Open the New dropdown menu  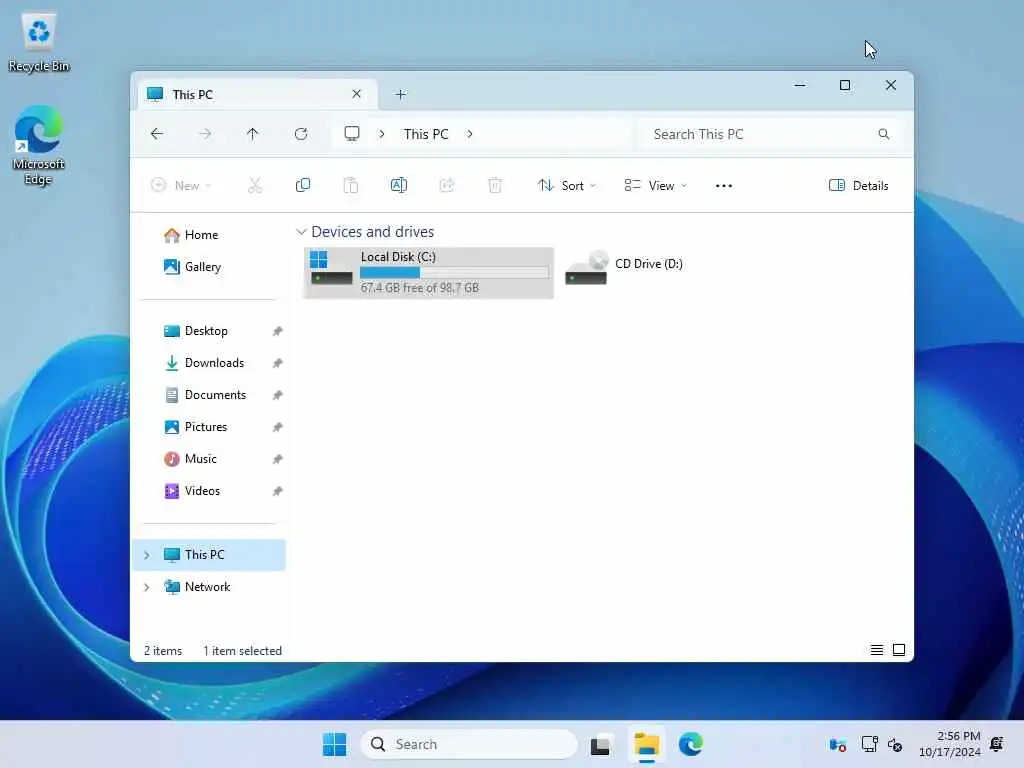coord(181,185)
